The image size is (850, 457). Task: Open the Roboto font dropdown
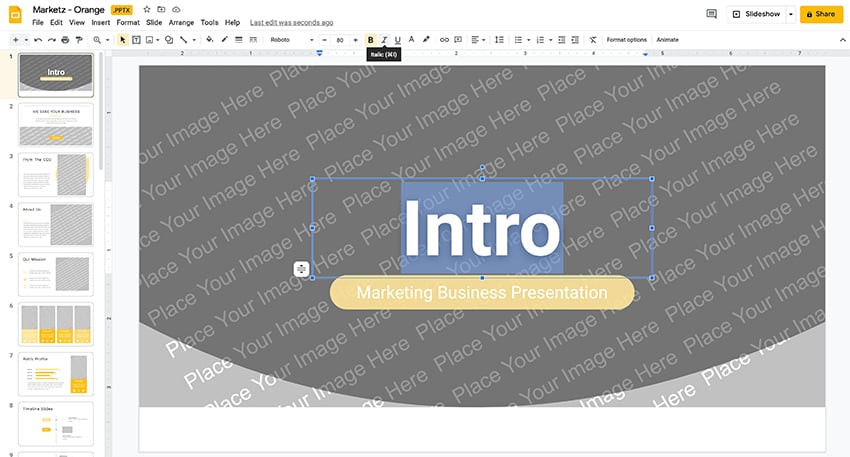[x=291, y=40]
